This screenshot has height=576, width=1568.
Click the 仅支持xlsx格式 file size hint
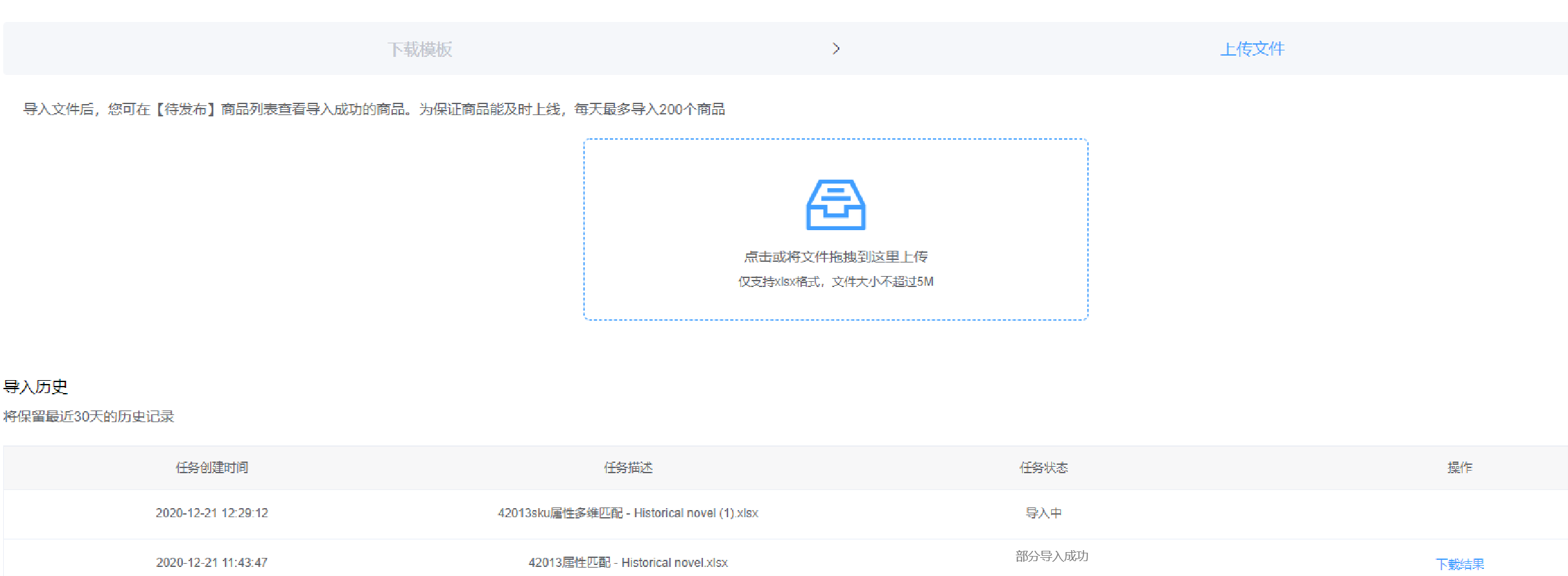click(835, 281)
